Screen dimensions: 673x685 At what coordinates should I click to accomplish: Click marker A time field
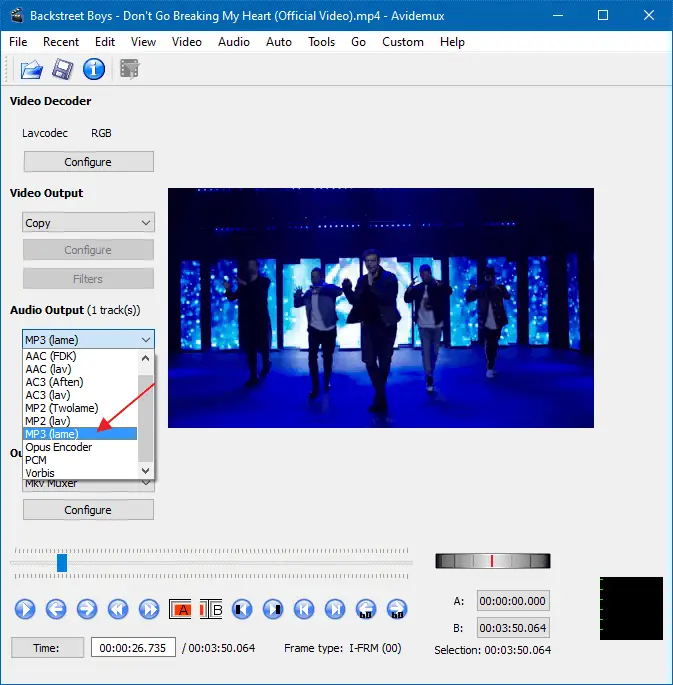click(513, 601)
